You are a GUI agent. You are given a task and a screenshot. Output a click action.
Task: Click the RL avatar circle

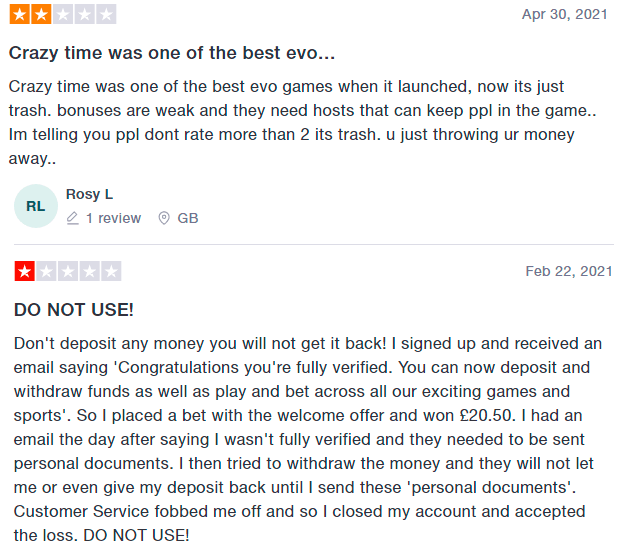[x=36, y=206]
